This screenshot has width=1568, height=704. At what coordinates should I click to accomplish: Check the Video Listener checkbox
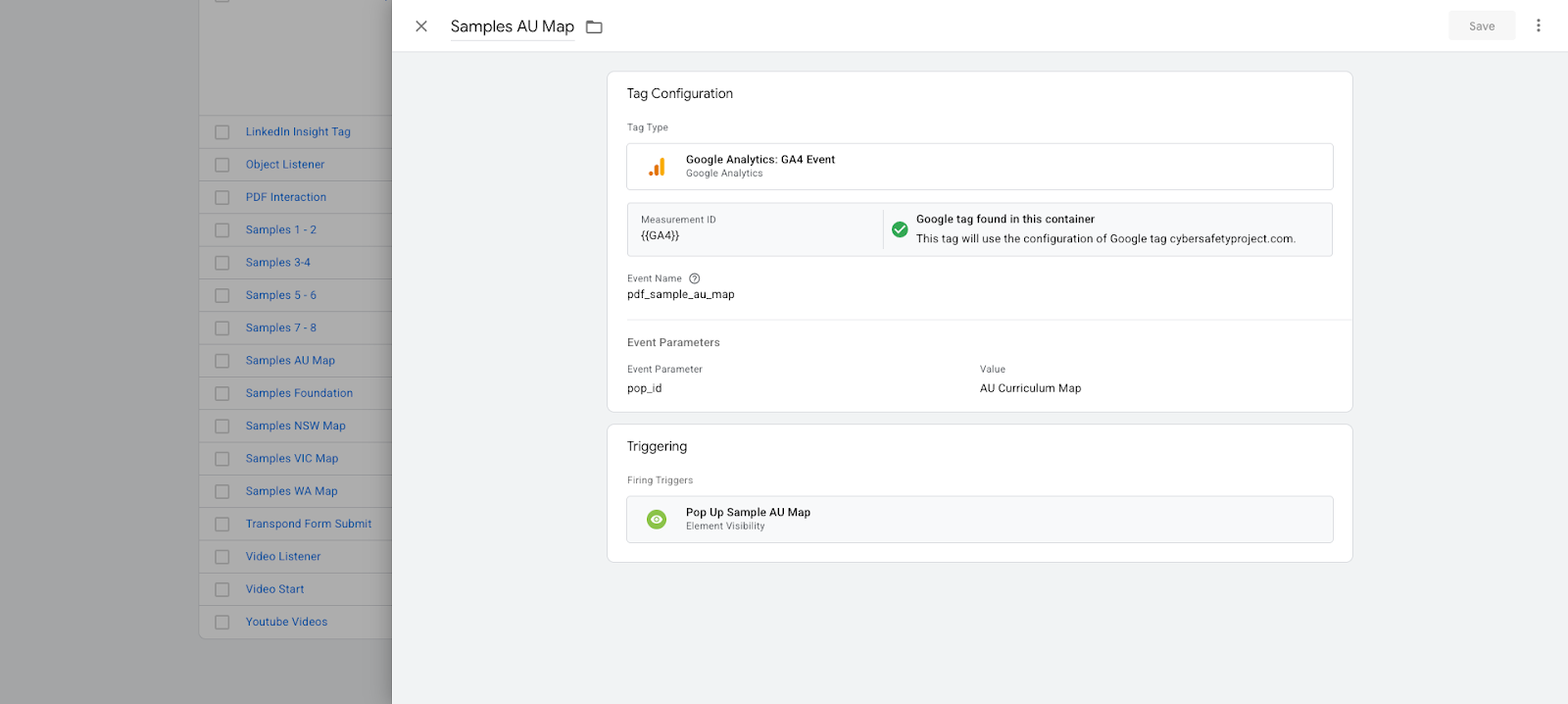coord(222,557)
